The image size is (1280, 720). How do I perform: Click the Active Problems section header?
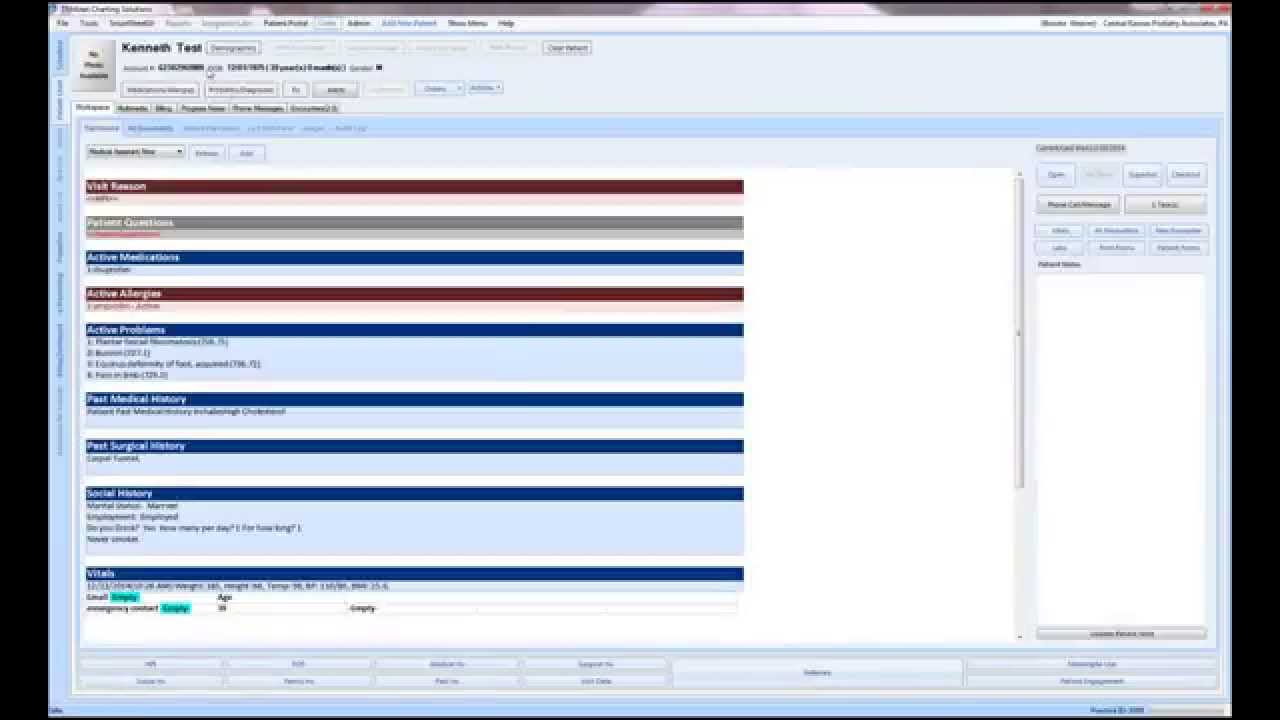(414, 330)
